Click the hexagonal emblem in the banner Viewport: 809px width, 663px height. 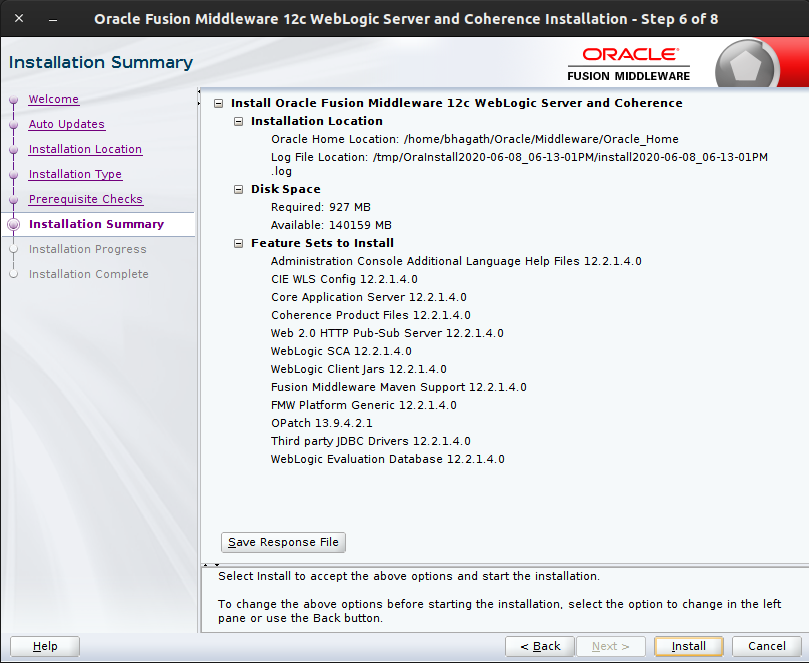pyautogui.click(x=749, y=62)
